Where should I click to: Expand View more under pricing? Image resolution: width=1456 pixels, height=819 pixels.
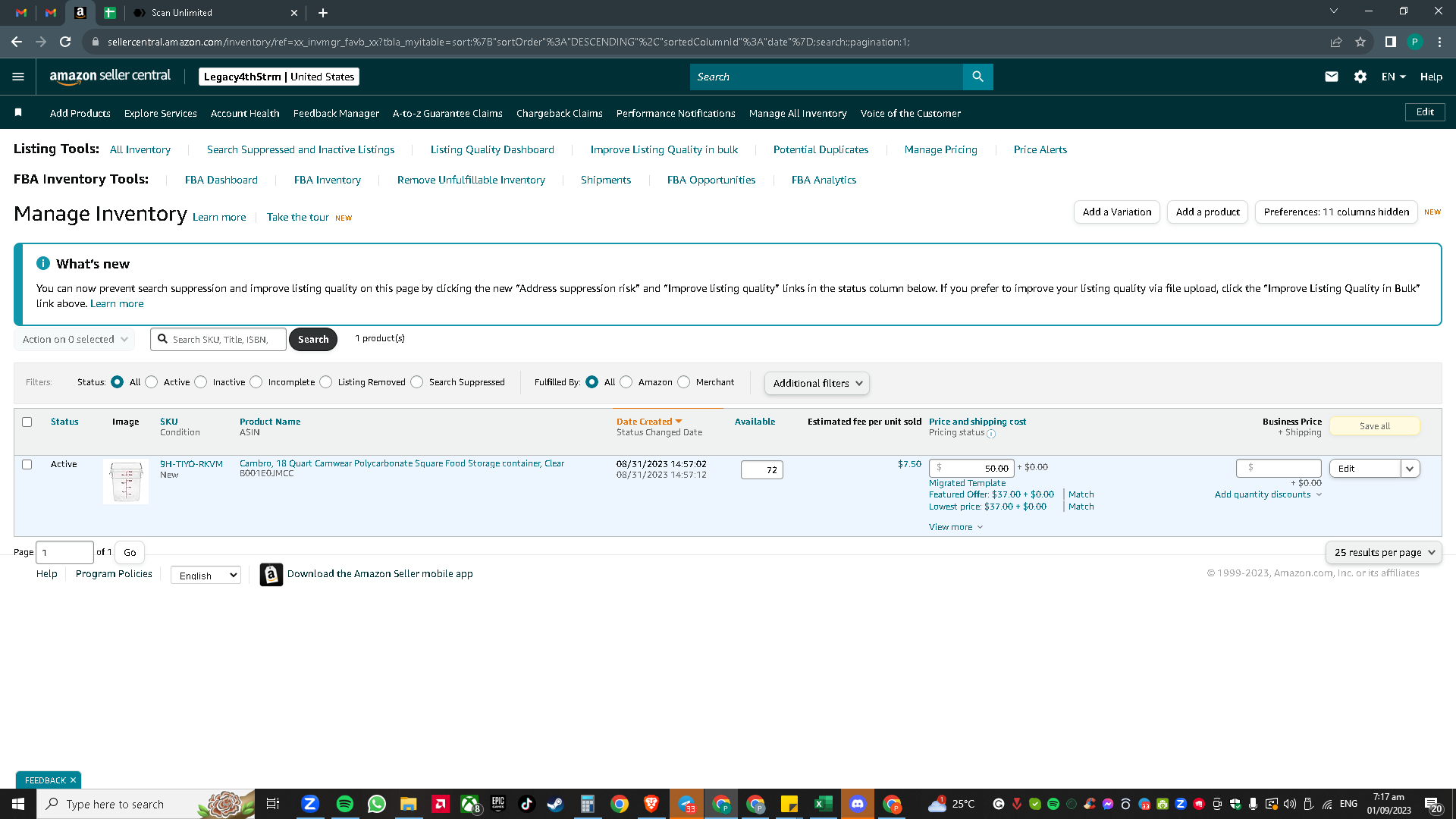point(955,527)
